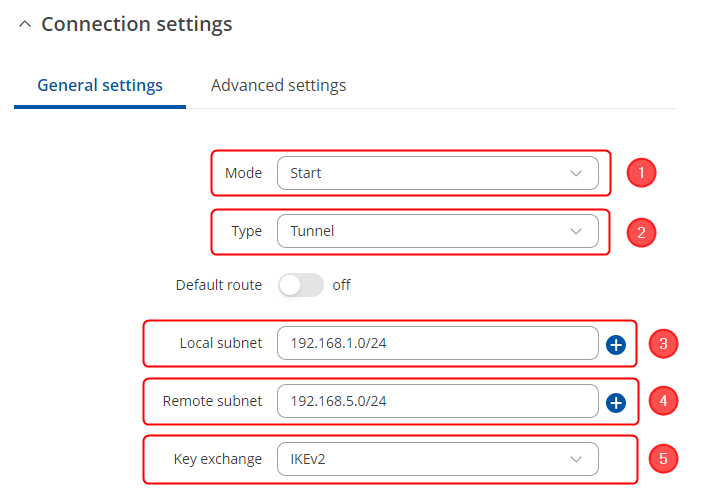
Task: Click the Default route label
Action: pyautogui.click(x=218, y=285)
